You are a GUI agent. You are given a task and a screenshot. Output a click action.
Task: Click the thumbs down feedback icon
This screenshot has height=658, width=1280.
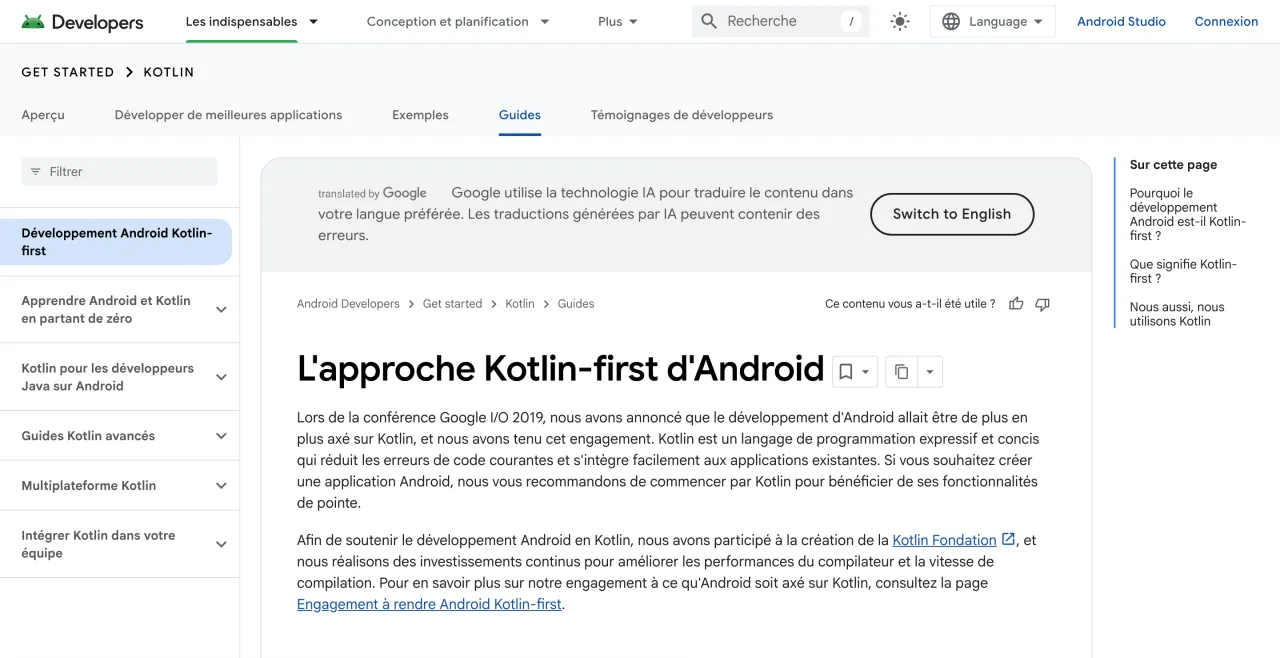click(x=1042, y=304)
